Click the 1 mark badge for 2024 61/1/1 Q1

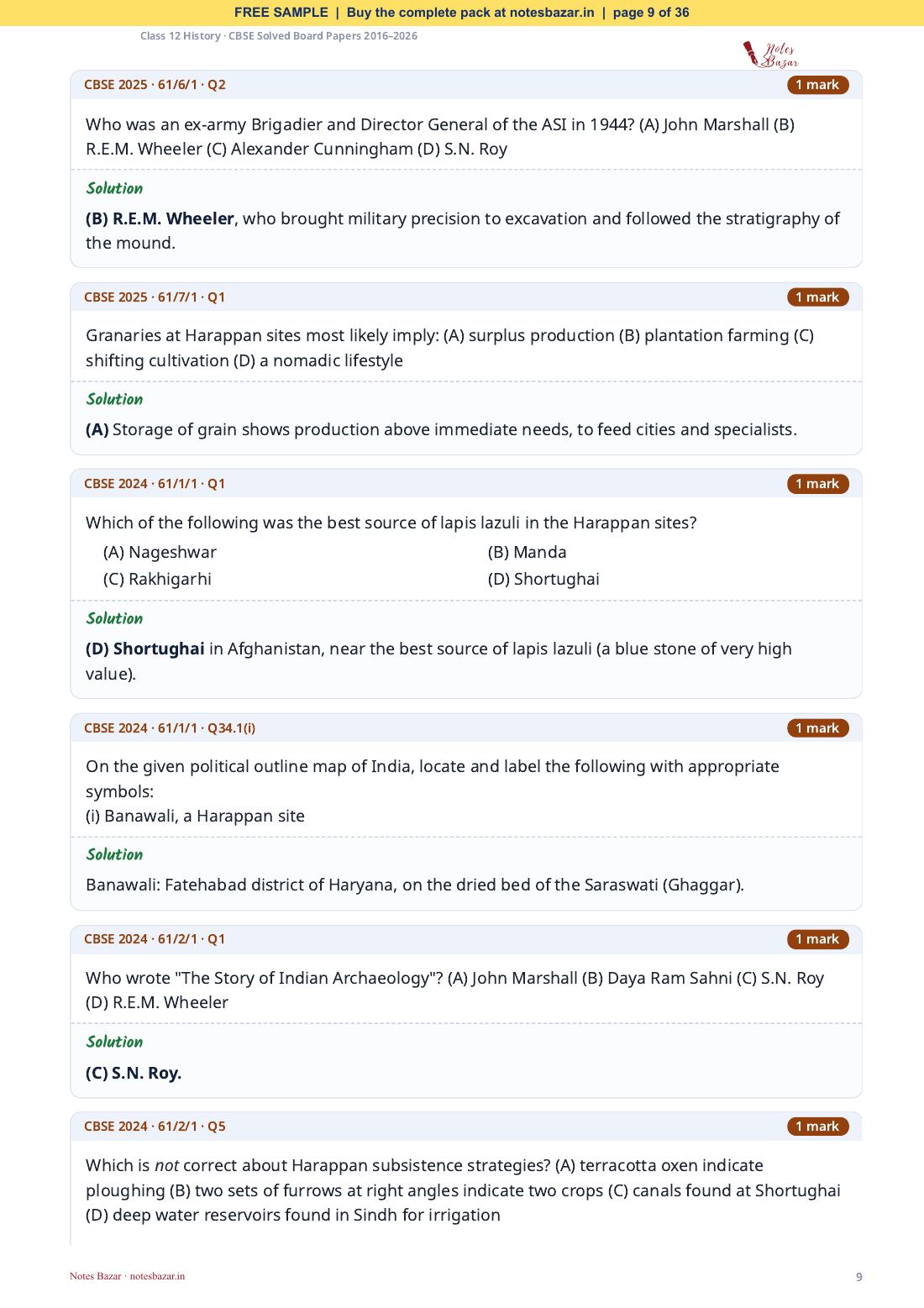817,484
